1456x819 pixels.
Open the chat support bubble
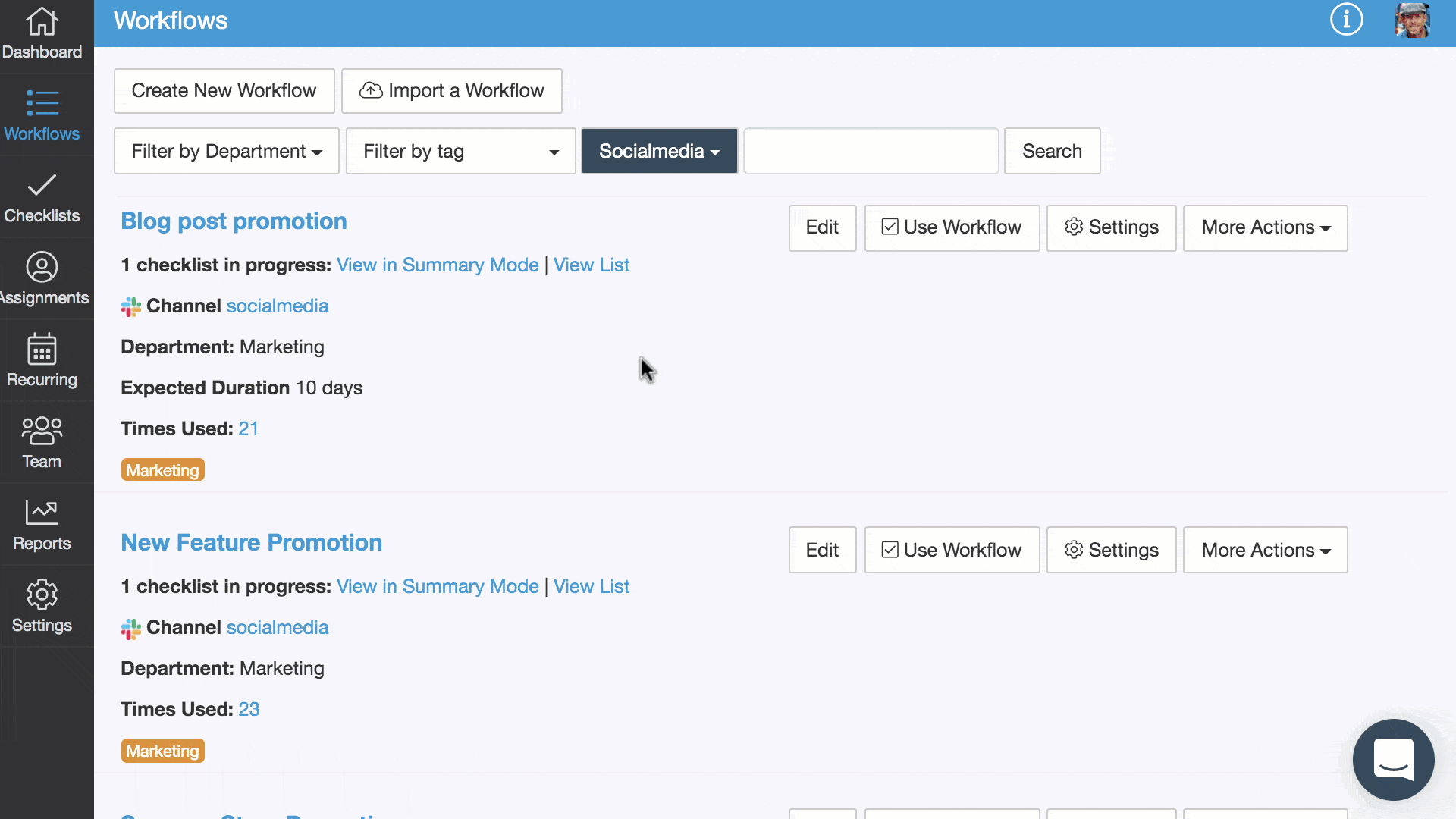(x=1393, y=759)
